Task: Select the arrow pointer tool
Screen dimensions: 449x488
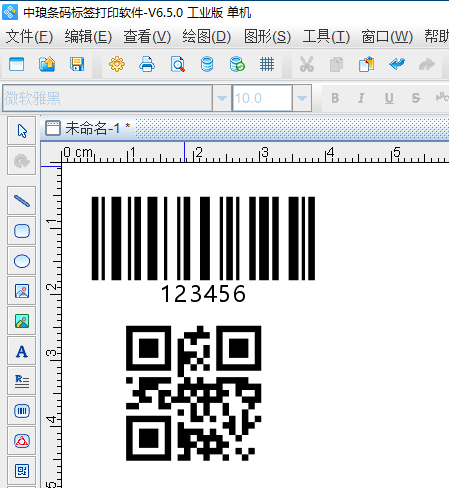Action: (x=22, y=131)
